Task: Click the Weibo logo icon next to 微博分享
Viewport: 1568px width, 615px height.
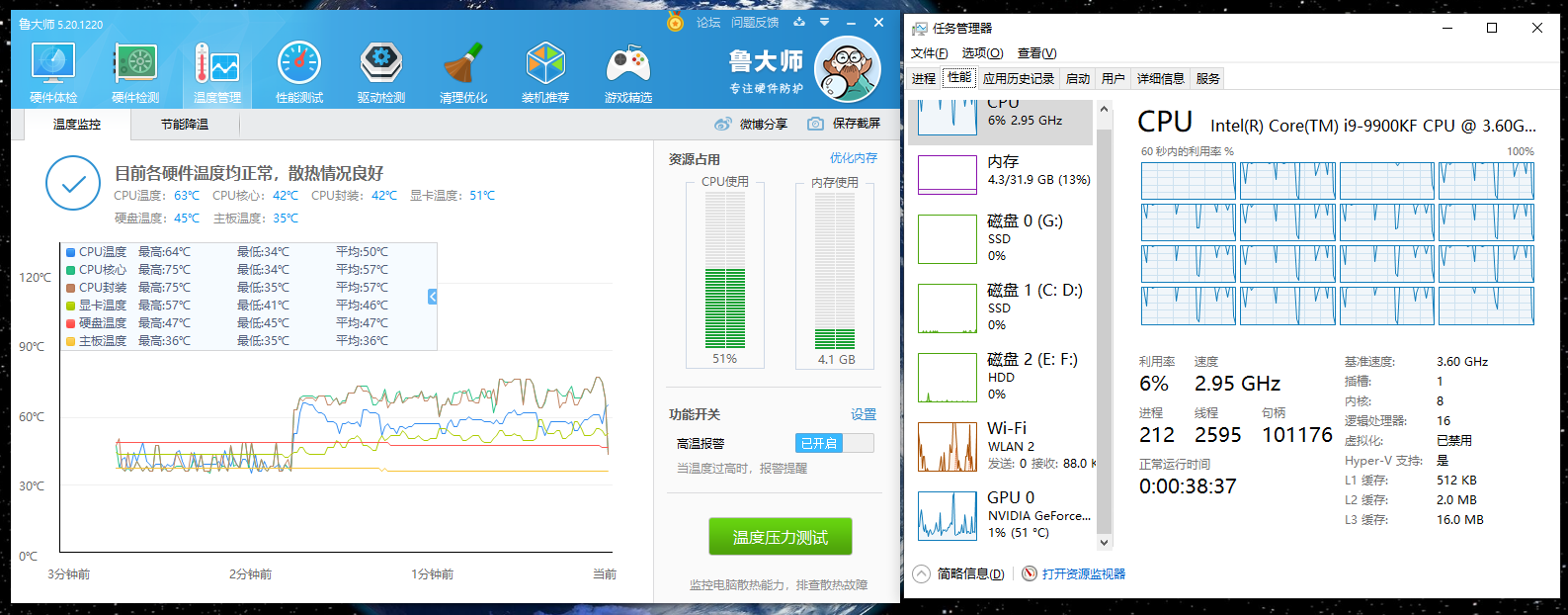Action: point(723,124)
